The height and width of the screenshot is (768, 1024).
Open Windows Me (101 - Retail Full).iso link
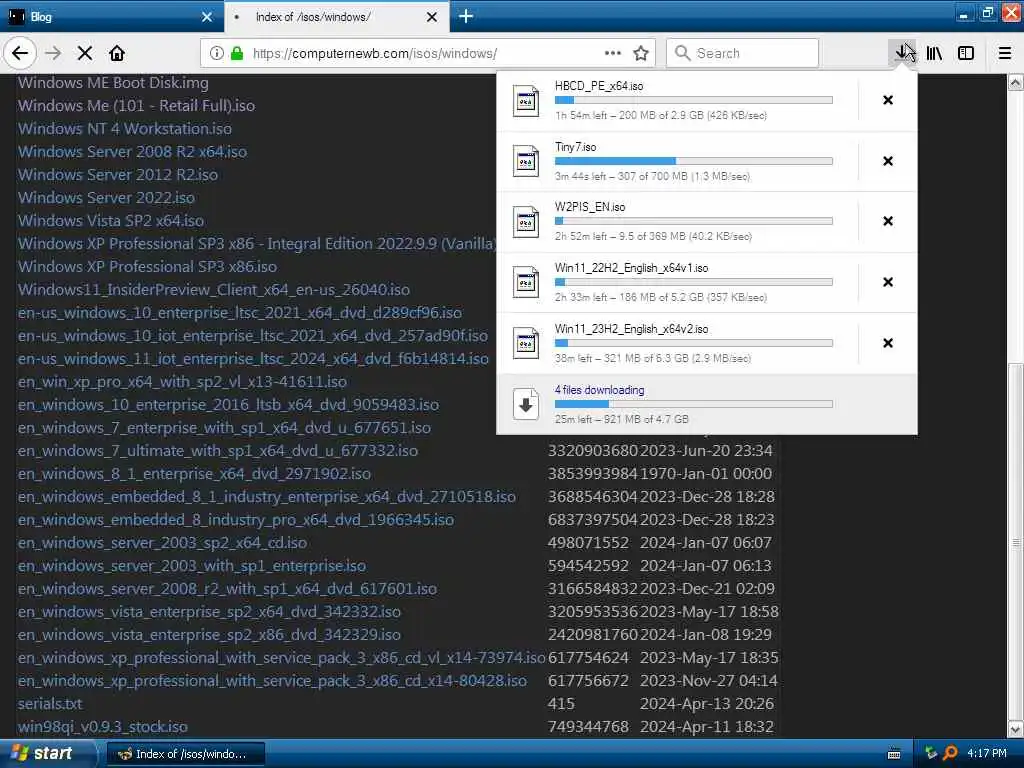pyautogui.click(x=136, y=106)
